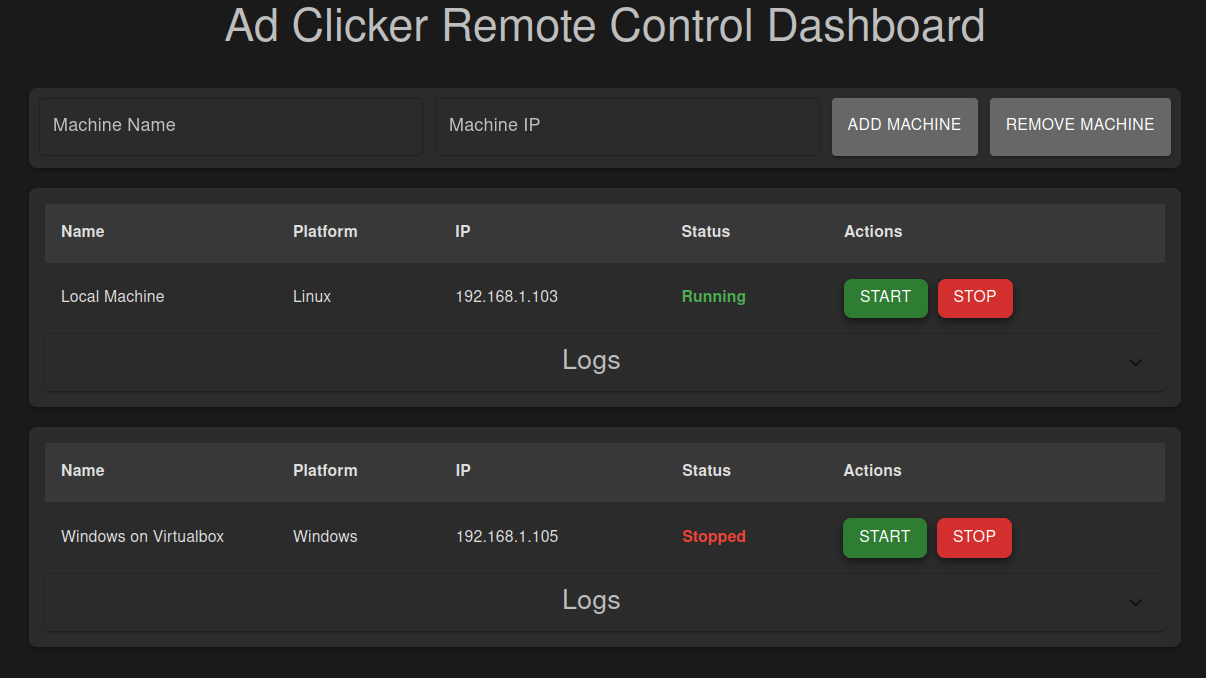The width and height of the screenshot is (1206, 678).
Task: Click REMOVE MACHINE button
Action: click(x=1080, y=125)
